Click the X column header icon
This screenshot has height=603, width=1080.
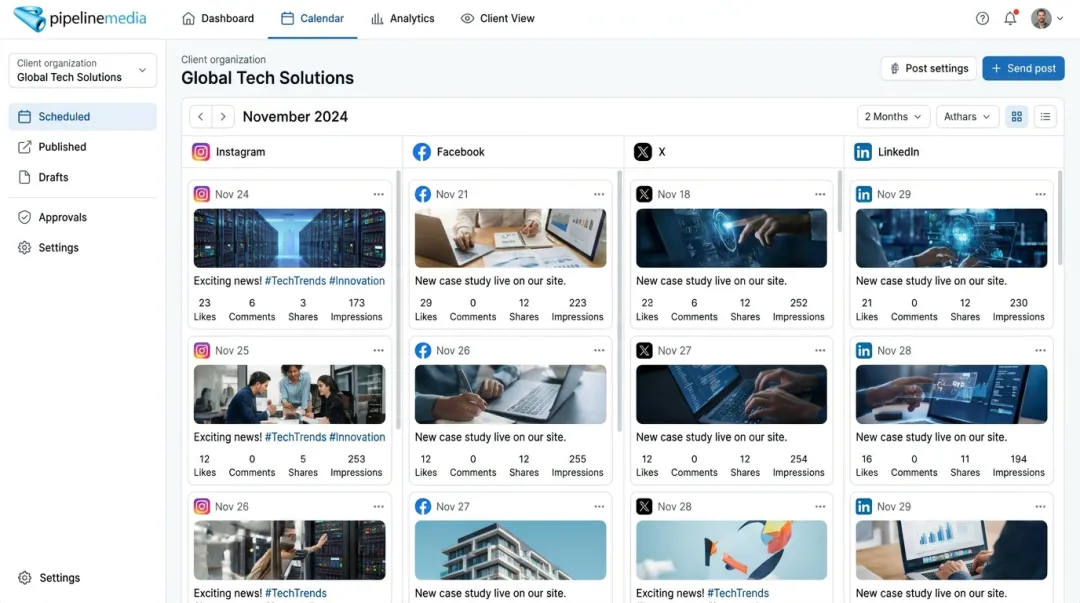pyautogui.click(x=643, y=152)
